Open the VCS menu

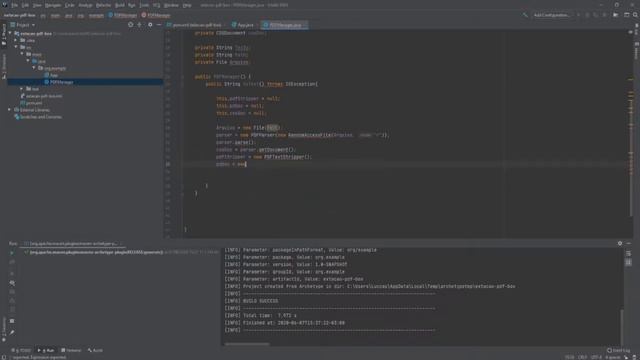point(157,5)
